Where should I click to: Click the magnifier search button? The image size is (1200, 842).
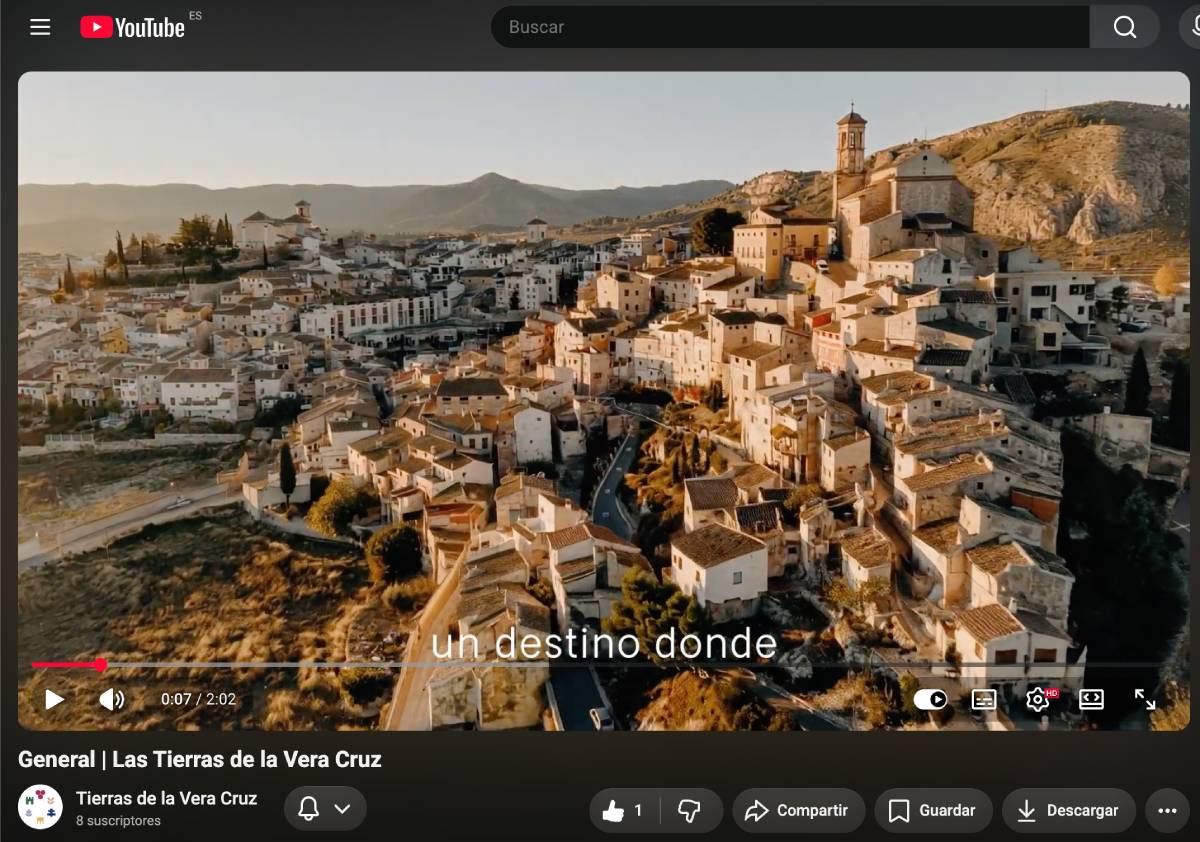coord(1125,27)
